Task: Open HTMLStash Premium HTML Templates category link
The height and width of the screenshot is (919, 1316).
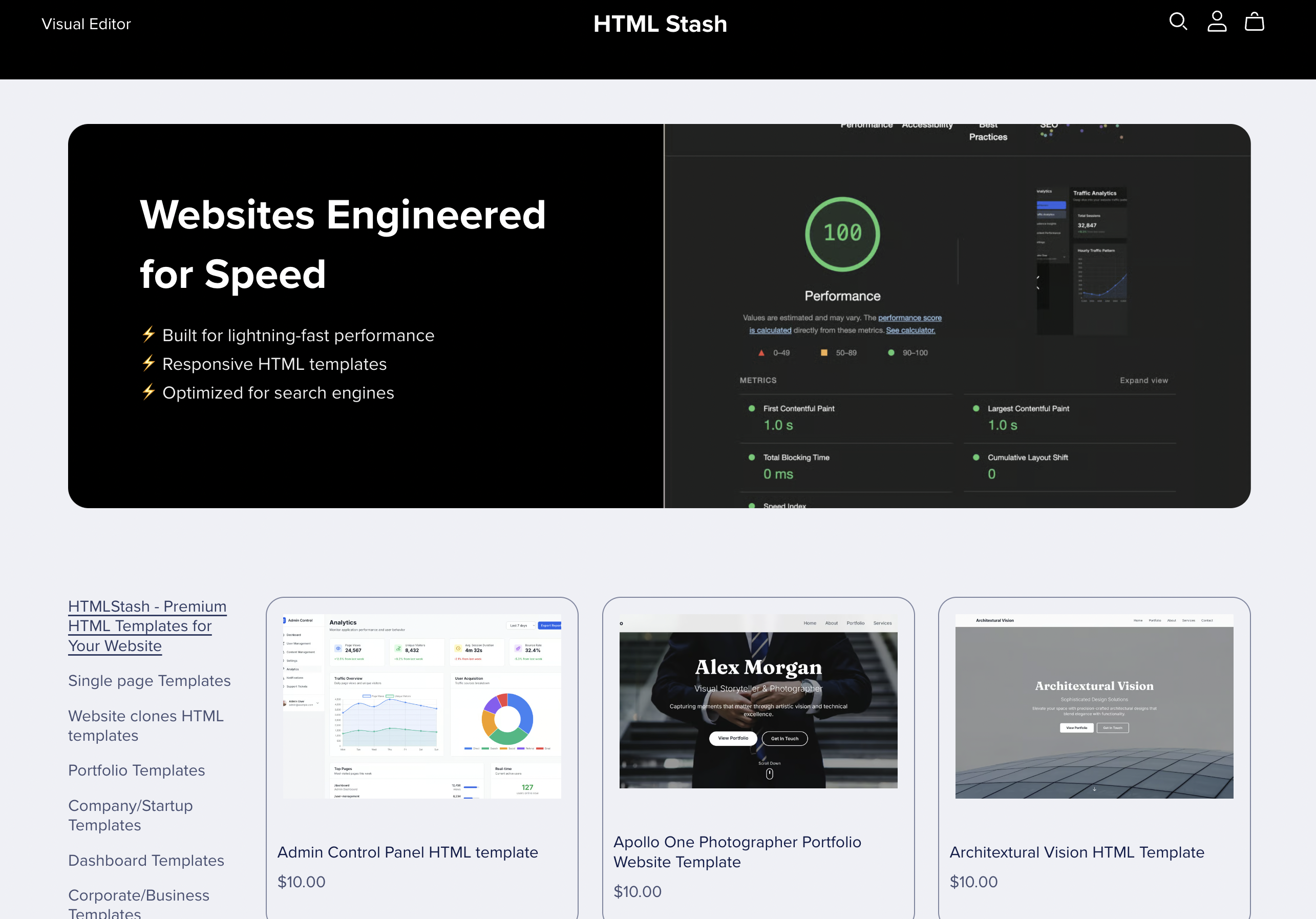Action: (147, 626)
